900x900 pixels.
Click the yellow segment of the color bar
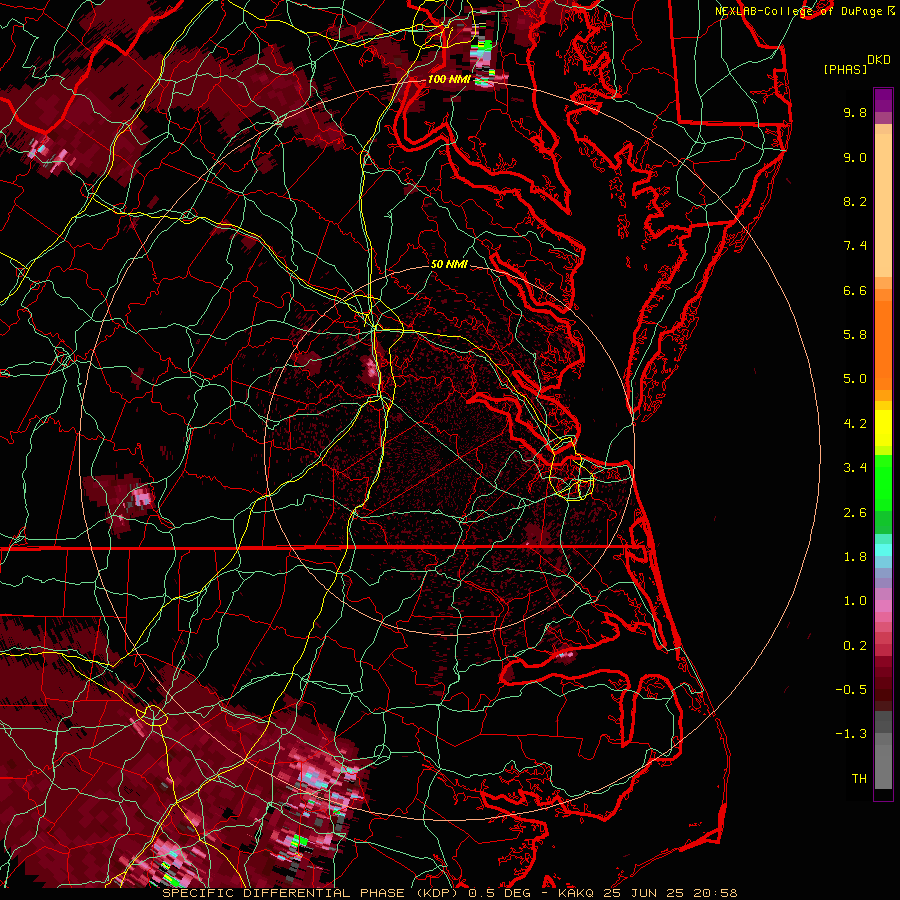tap(883, 428)
